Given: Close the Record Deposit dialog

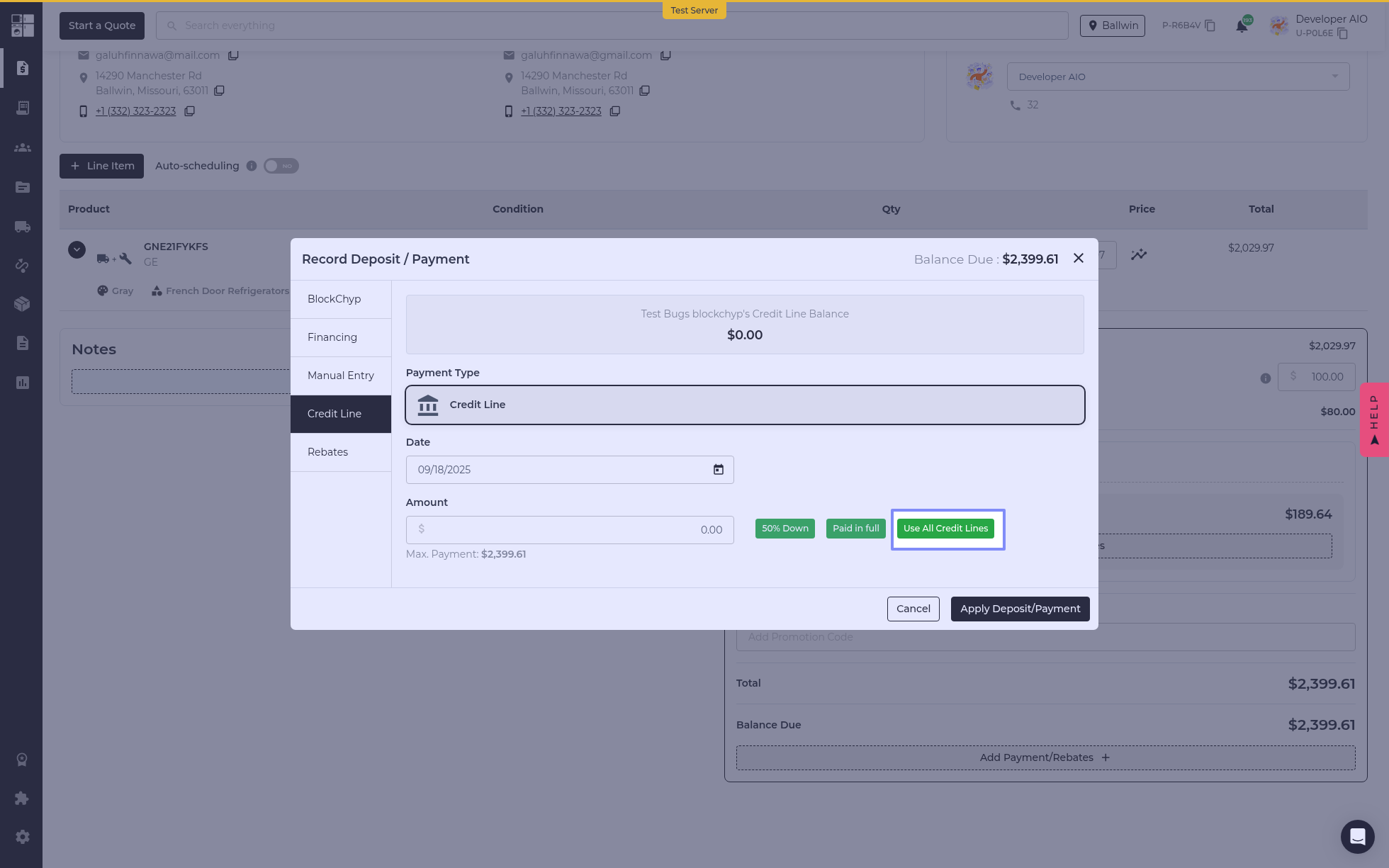Looking at the screenshot, I should click(x=1078, y=259).
